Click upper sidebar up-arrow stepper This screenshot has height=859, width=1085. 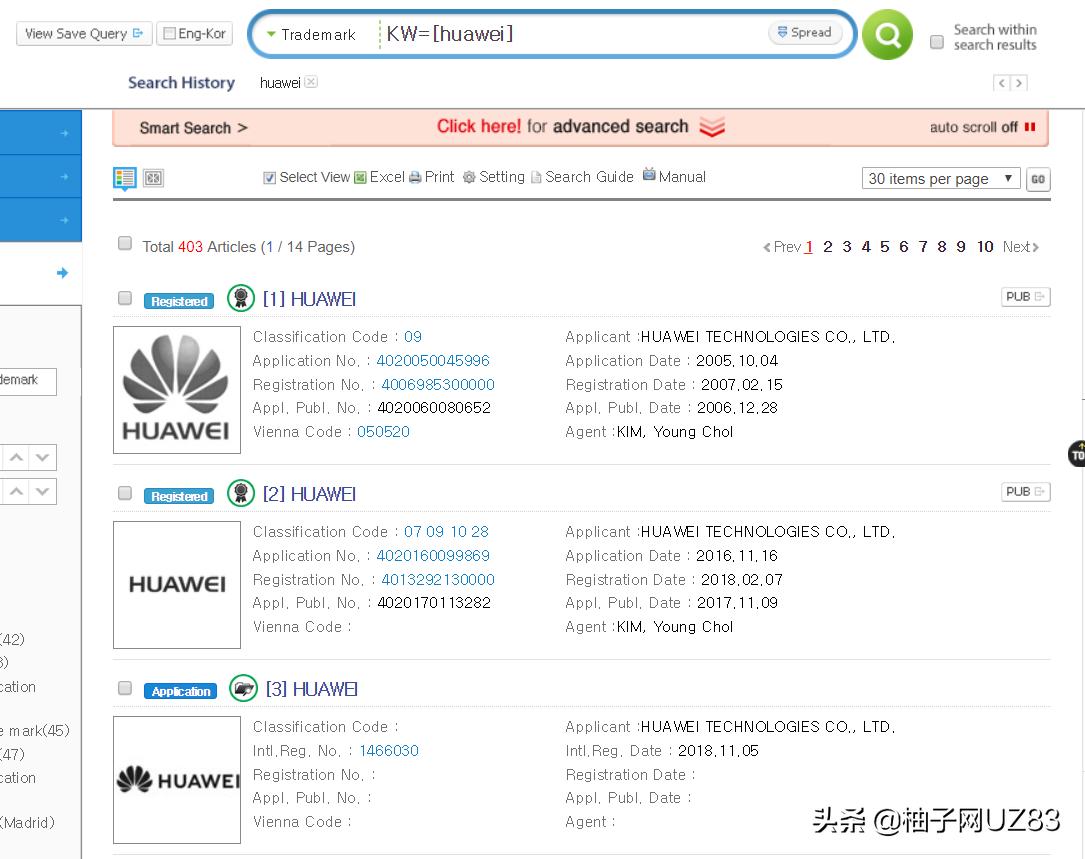(x=17, y=458)
